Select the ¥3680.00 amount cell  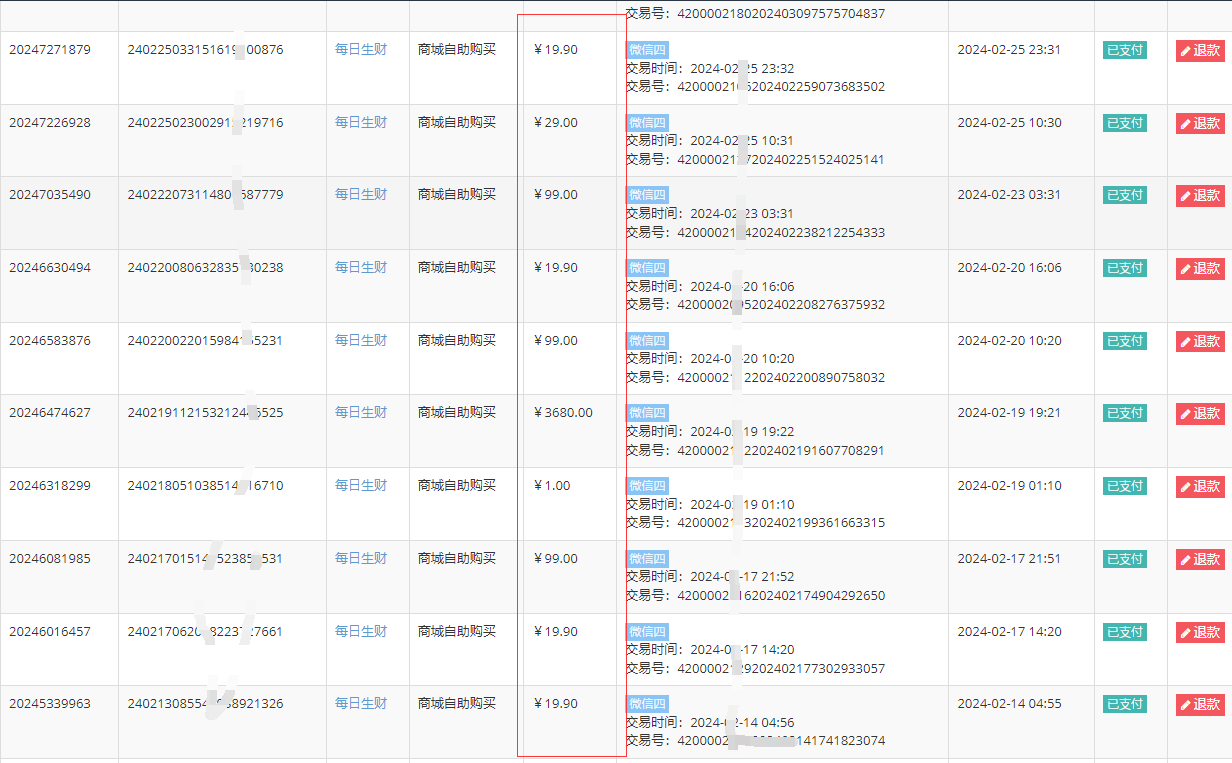(x=563, y=413)
